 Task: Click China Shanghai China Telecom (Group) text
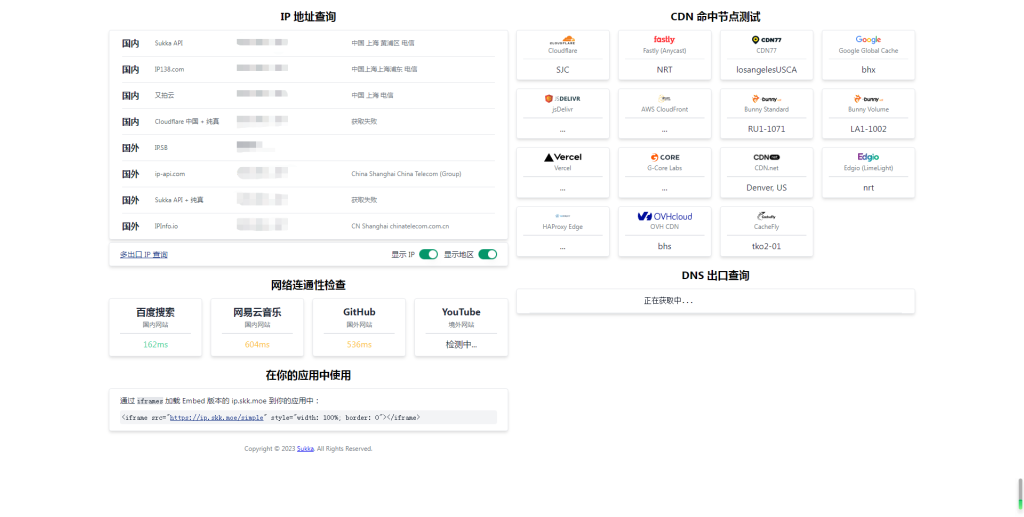click(x=406, y=174)
